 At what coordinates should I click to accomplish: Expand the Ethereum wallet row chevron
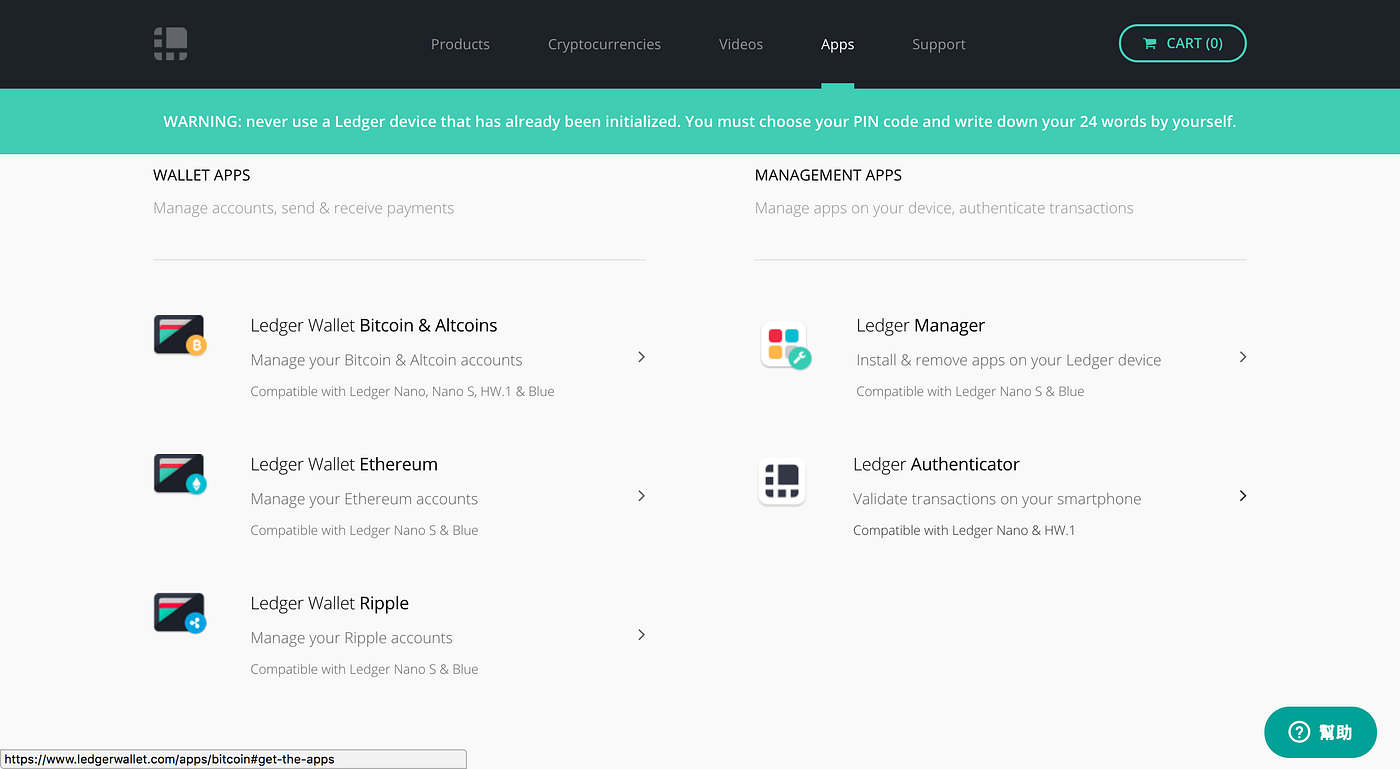point(641,496)
